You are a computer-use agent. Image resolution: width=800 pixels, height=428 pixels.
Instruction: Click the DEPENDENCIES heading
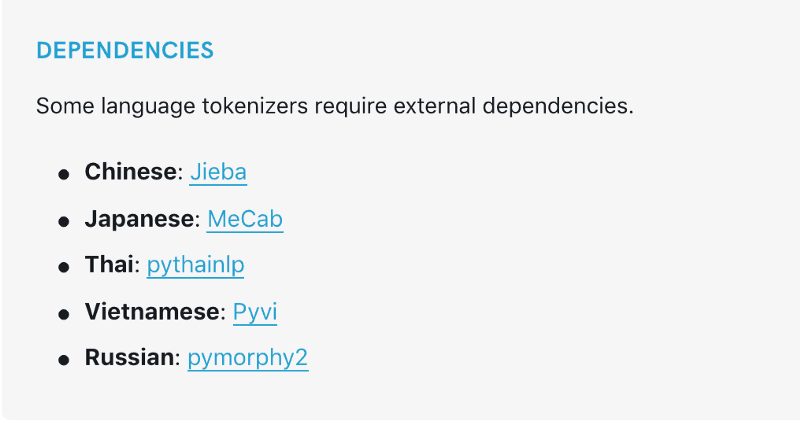click(125, 51)
